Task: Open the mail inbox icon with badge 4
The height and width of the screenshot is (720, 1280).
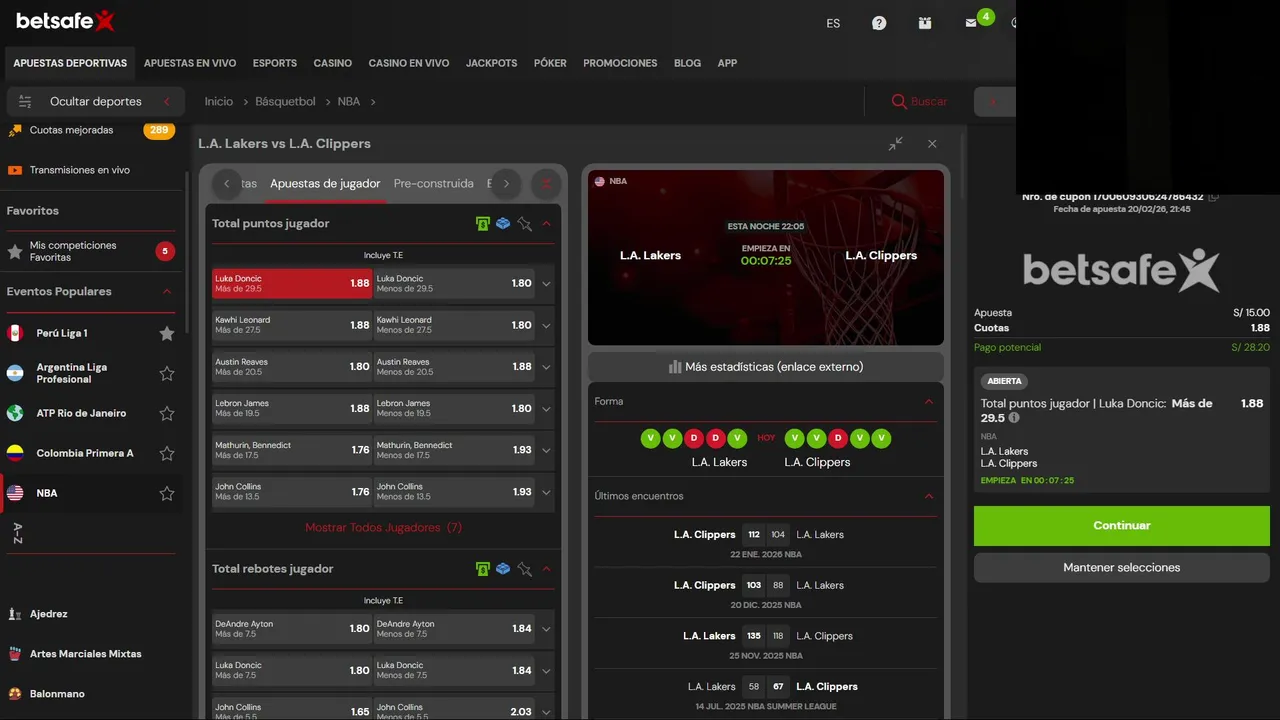Action: click(971, 23)
